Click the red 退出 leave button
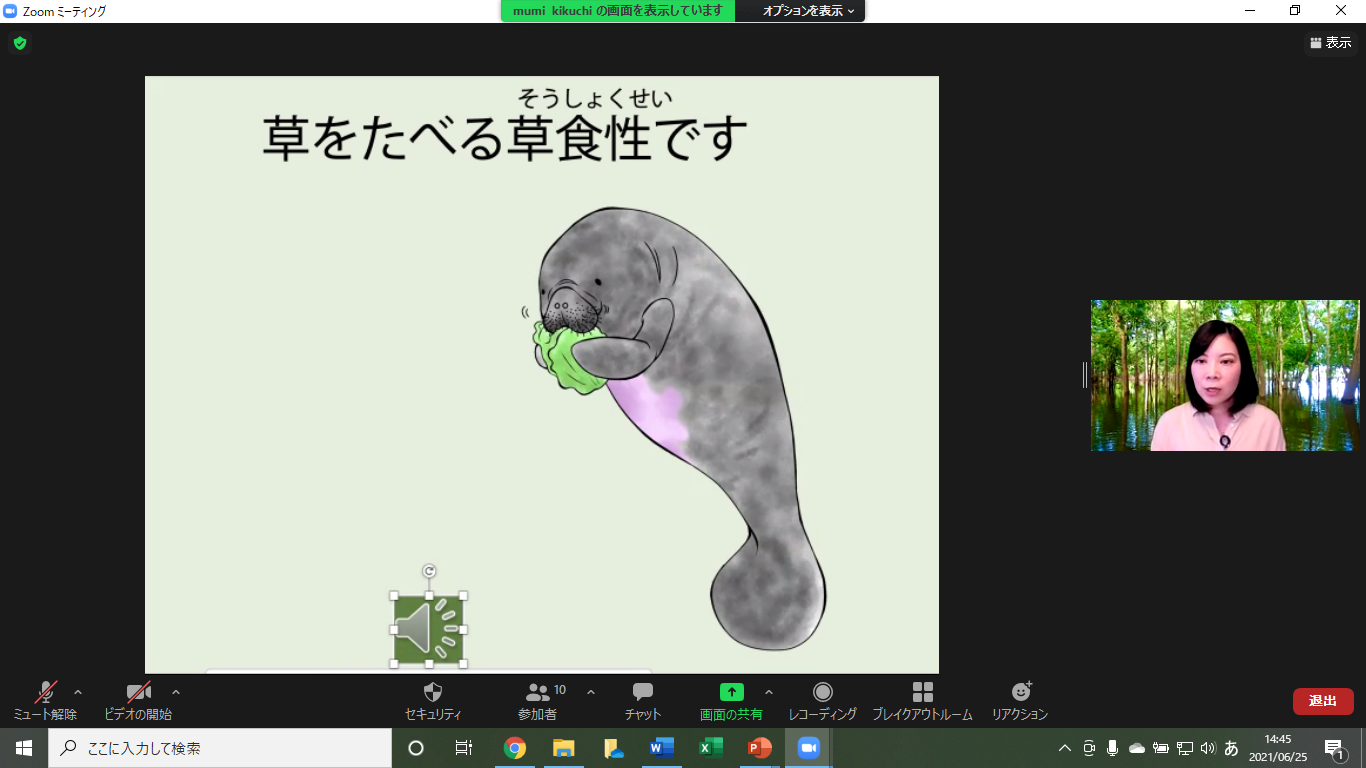Viewport: 1366px width, 768px height. (1322, 701)
